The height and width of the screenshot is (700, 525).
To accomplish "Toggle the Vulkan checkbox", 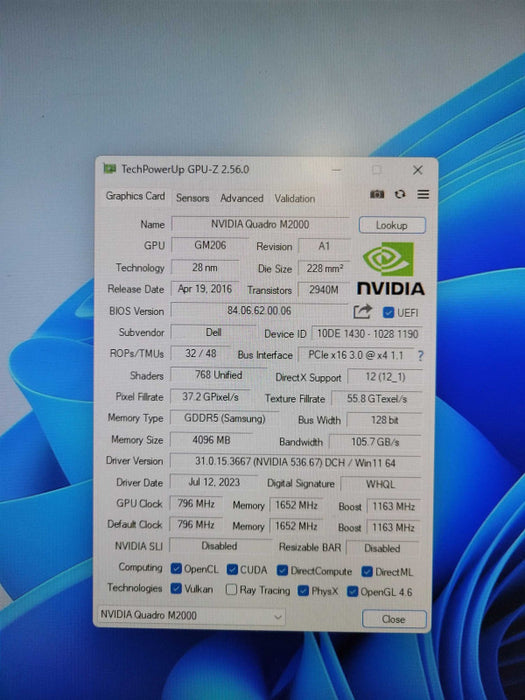I will pyautogui.click(x=176, y=588).
